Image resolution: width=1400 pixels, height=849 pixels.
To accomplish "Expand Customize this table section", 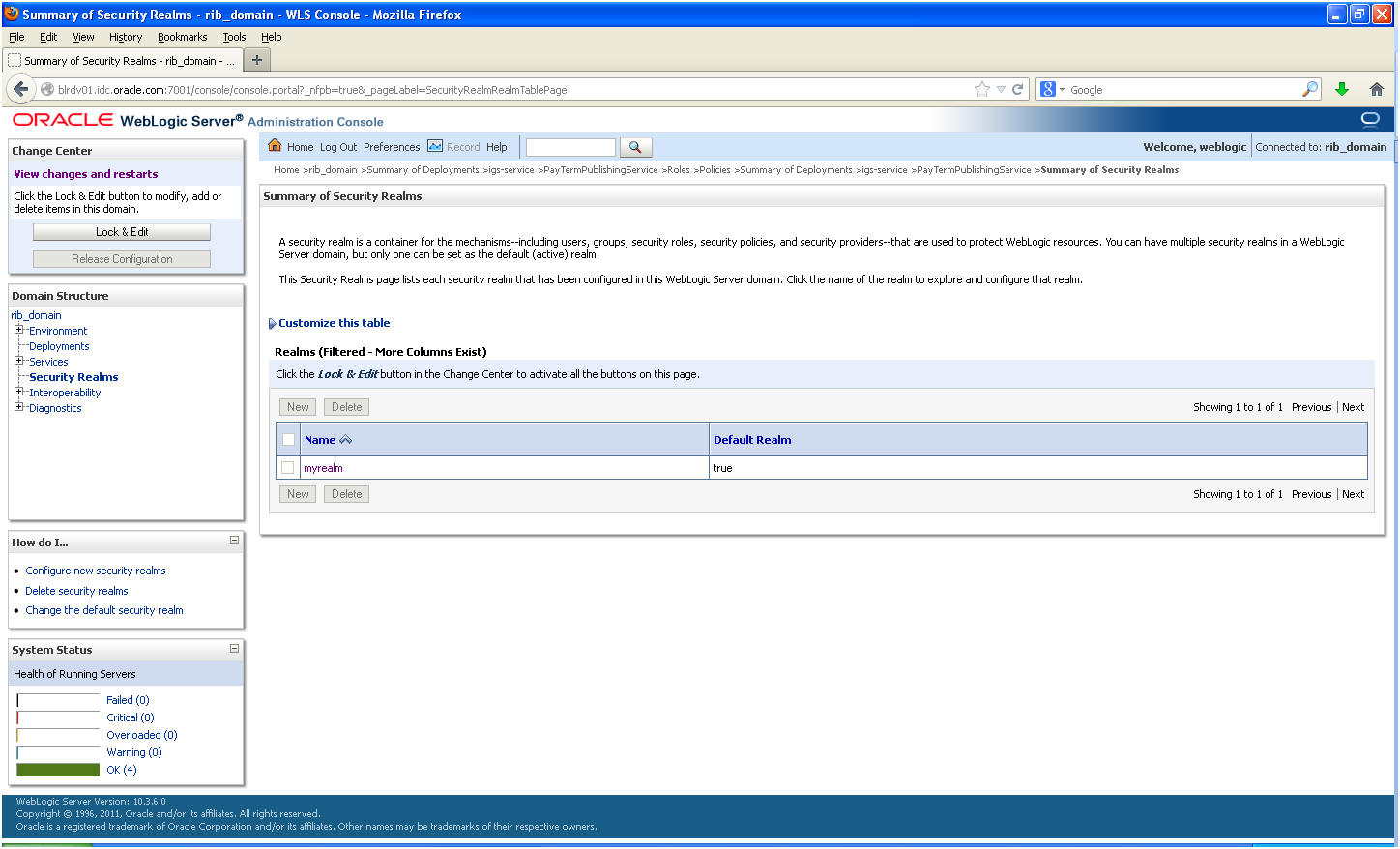I will (x=273, y=324).
